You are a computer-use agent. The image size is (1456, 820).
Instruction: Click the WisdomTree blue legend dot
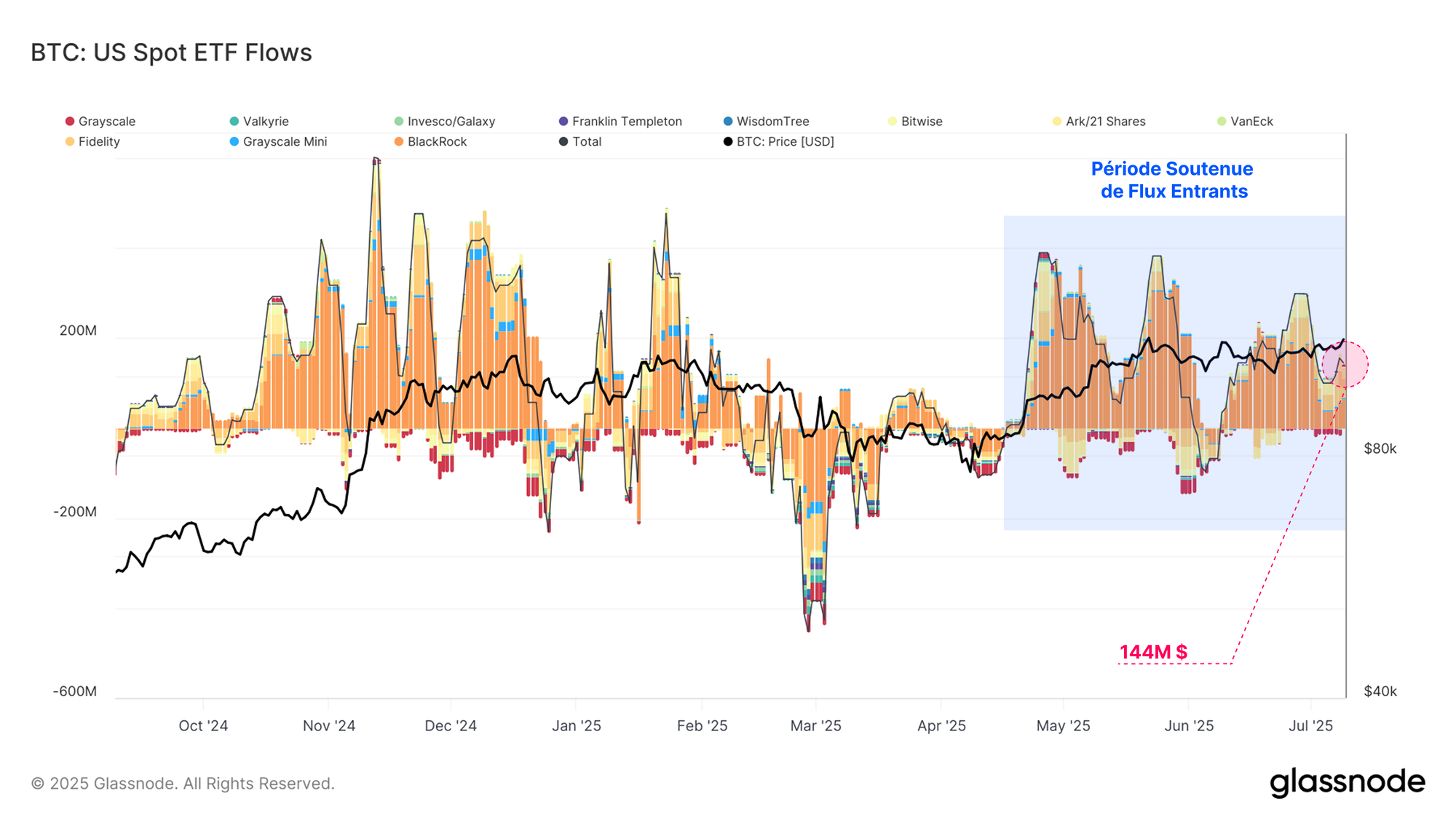[728, 122]
